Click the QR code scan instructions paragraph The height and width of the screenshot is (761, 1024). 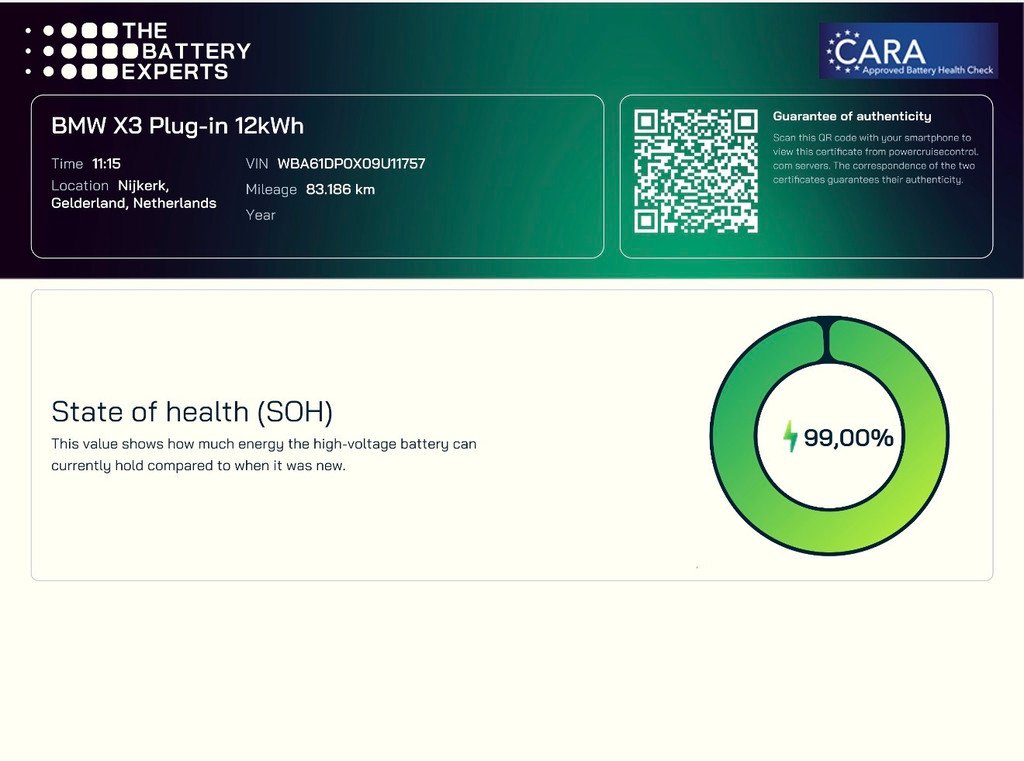click(875, 159)
